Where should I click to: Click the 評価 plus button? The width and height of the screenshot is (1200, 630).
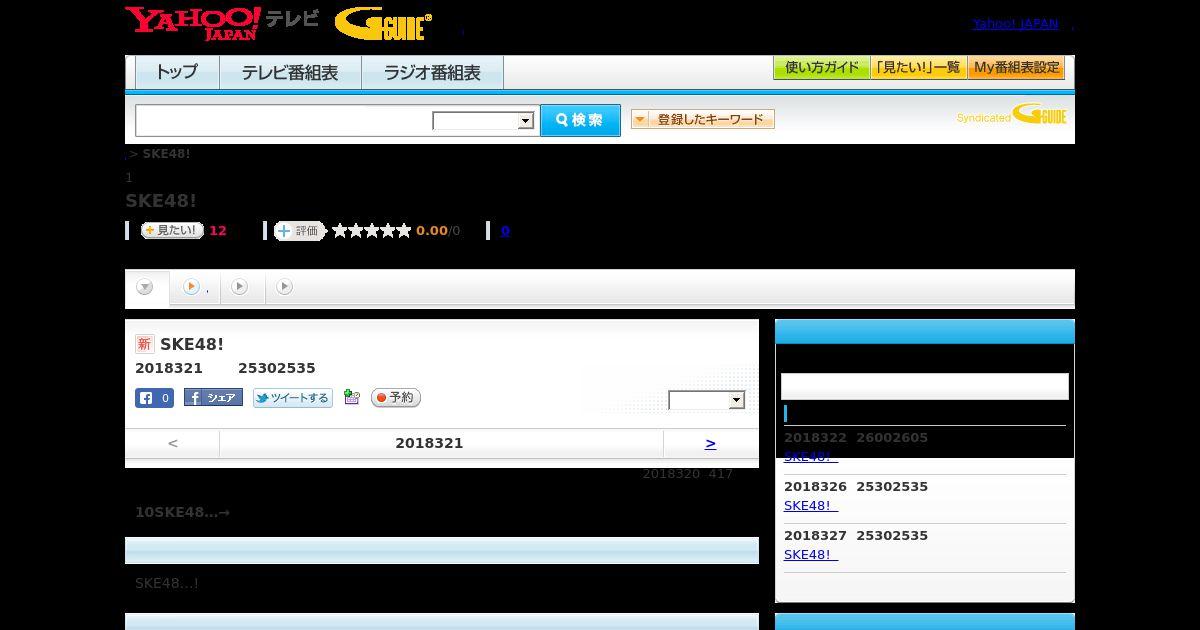(300, 231)
